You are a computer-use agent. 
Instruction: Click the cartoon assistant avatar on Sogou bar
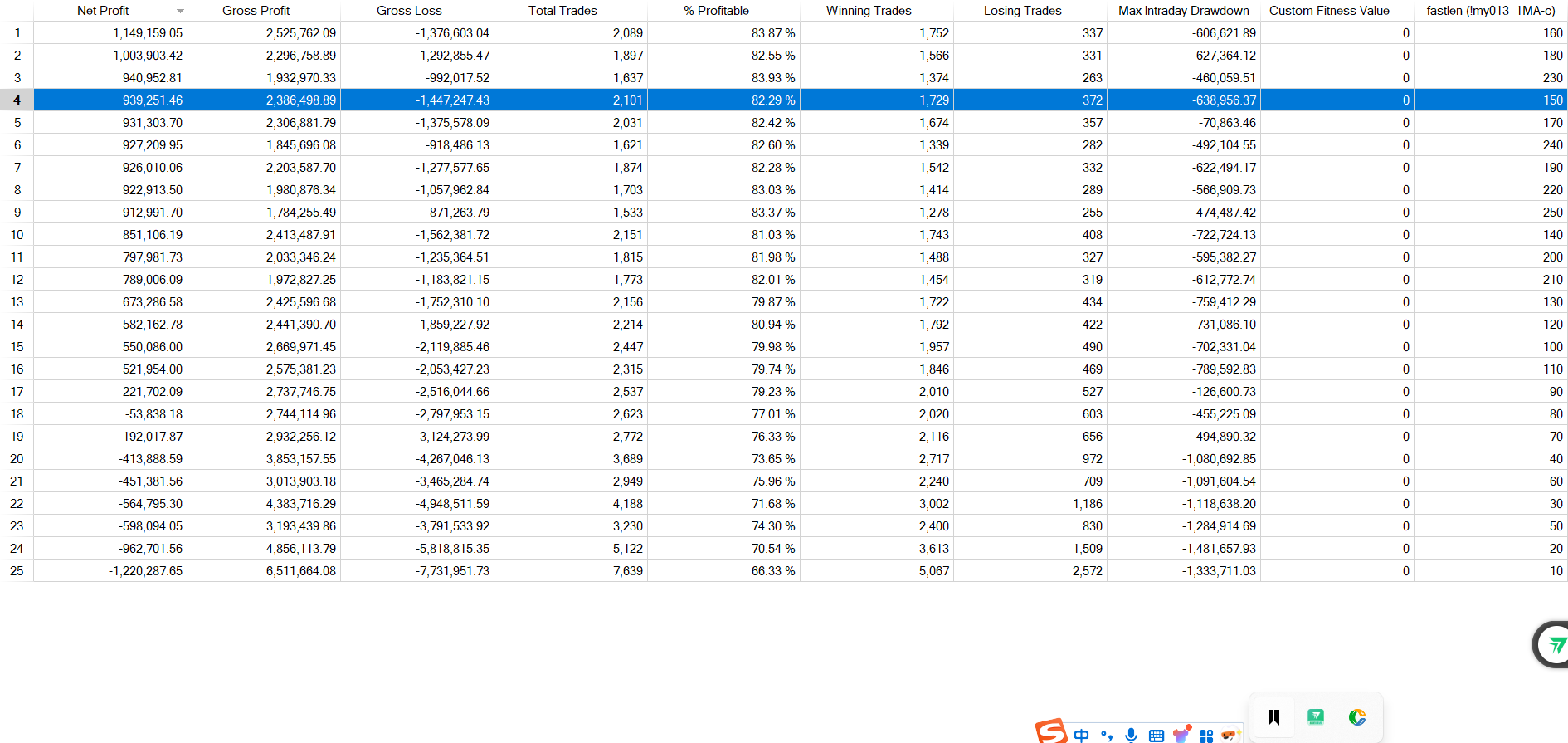tap(1230, 735)
